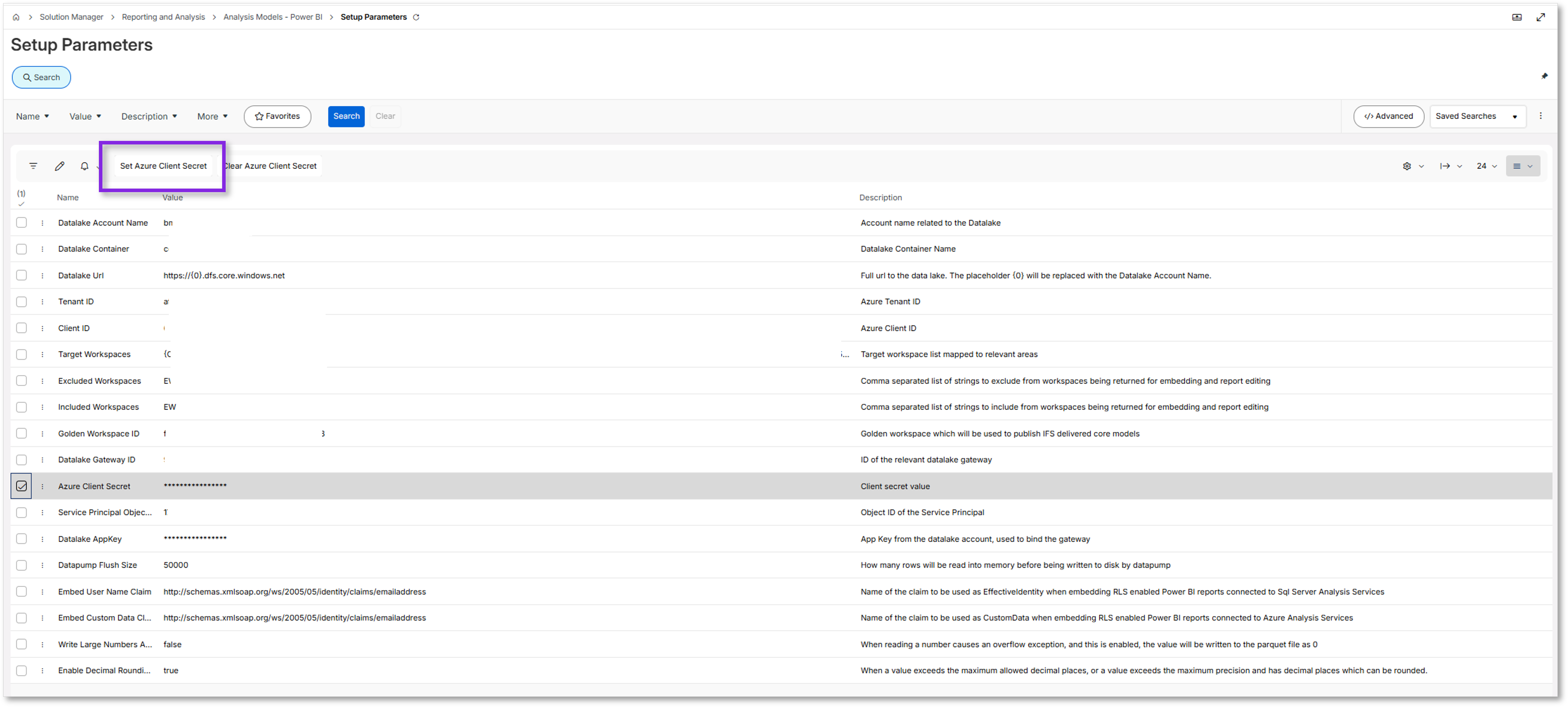The height and width of the screenshot is (707, 1568).
Task: Open the Description filter dropdown
Action: (149, 116)
